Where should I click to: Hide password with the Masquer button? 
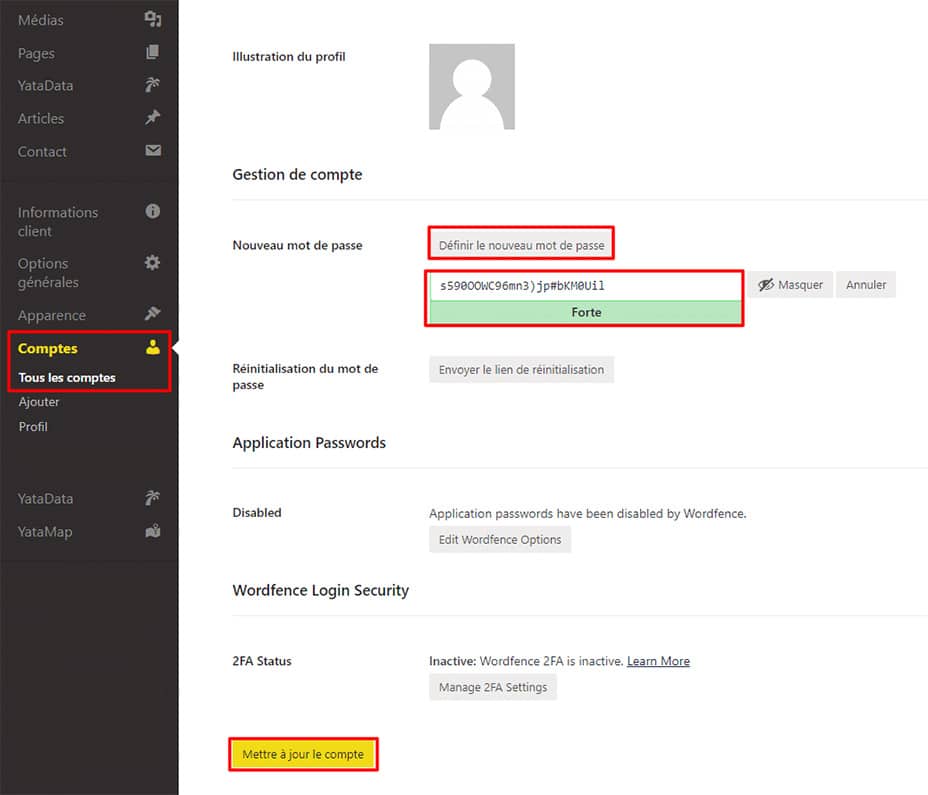790,285
